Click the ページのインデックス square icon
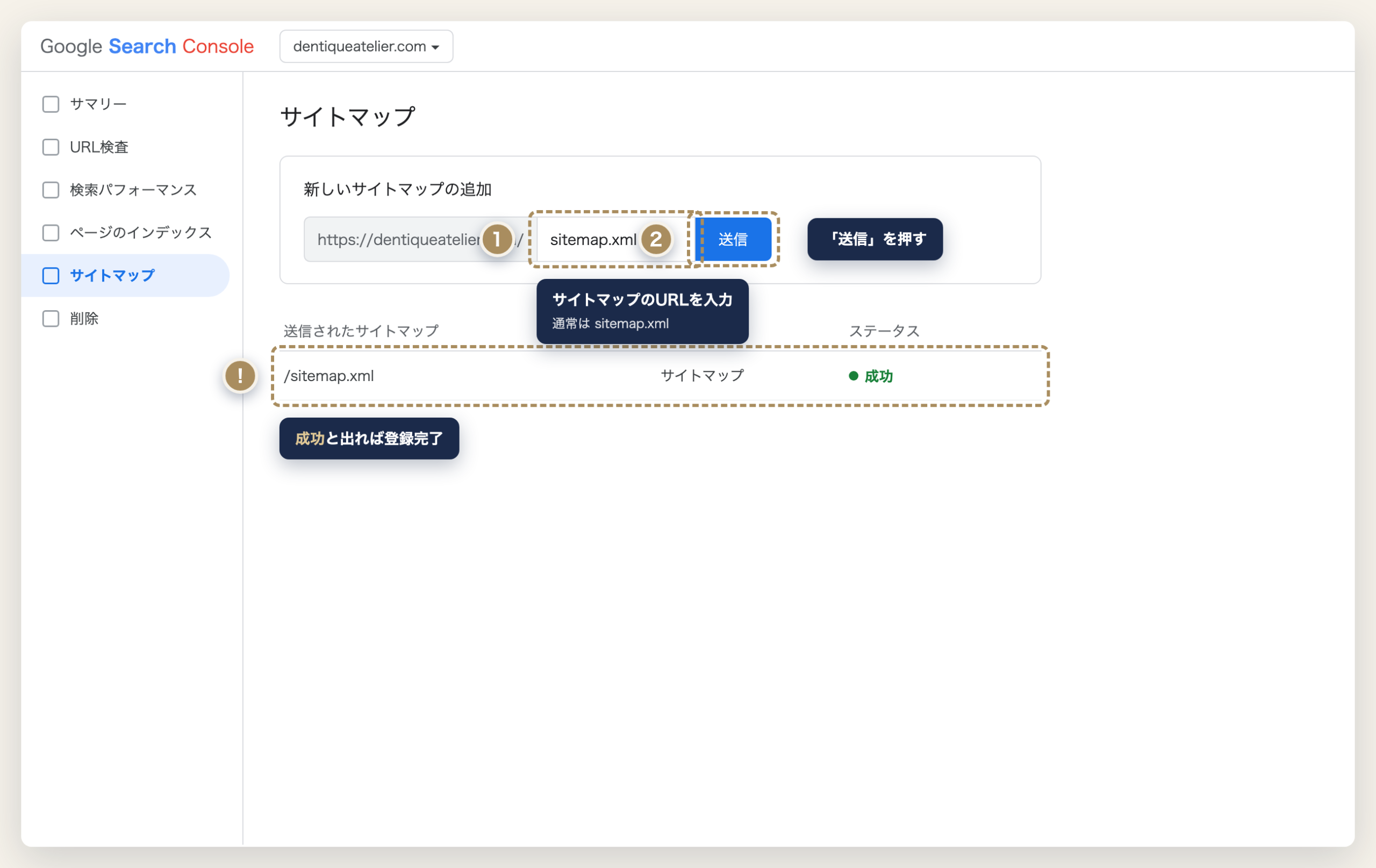 click(x=51, y=233)
